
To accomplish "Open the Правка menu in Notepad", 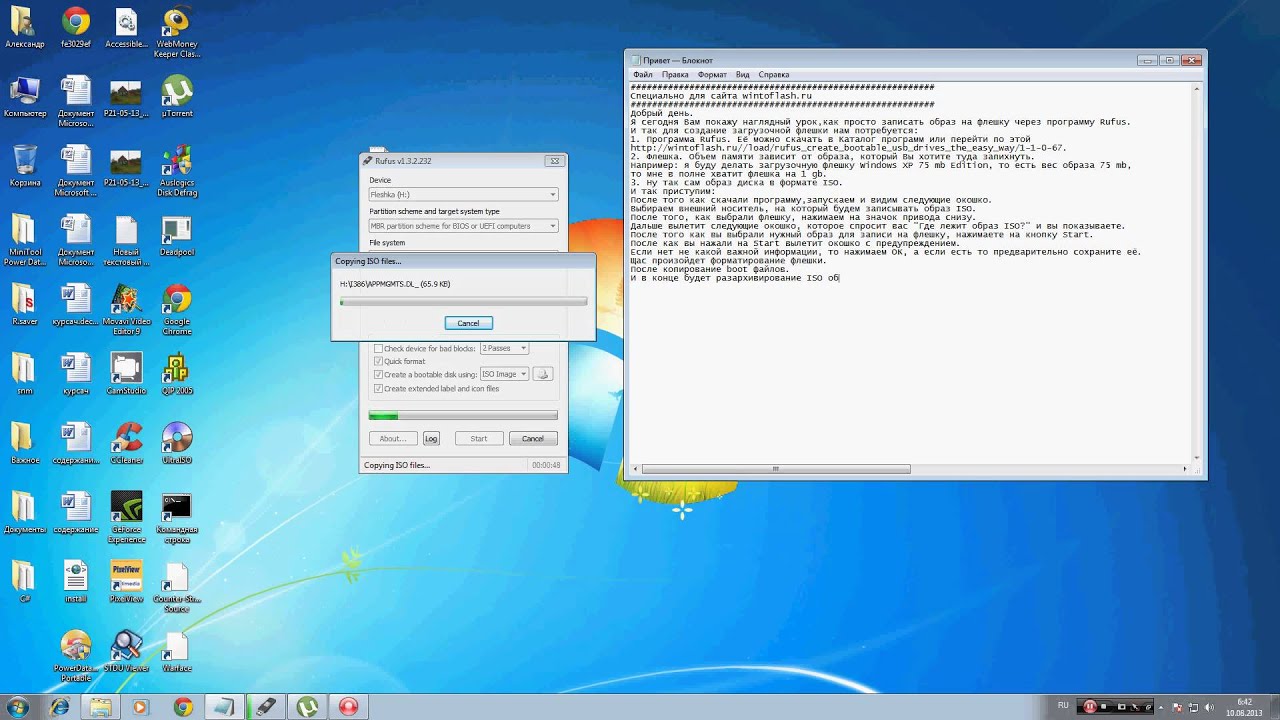I will pos(675,75).
